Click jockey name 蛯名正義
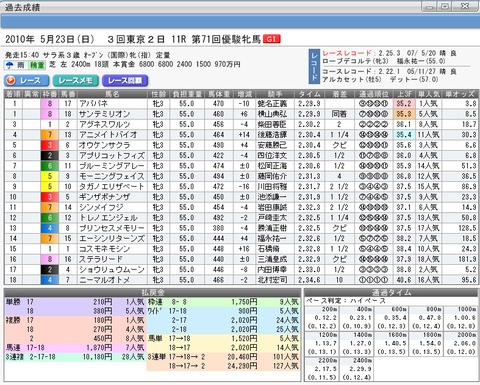The height and width of the screenshot is (385, 480). [272, 104]
